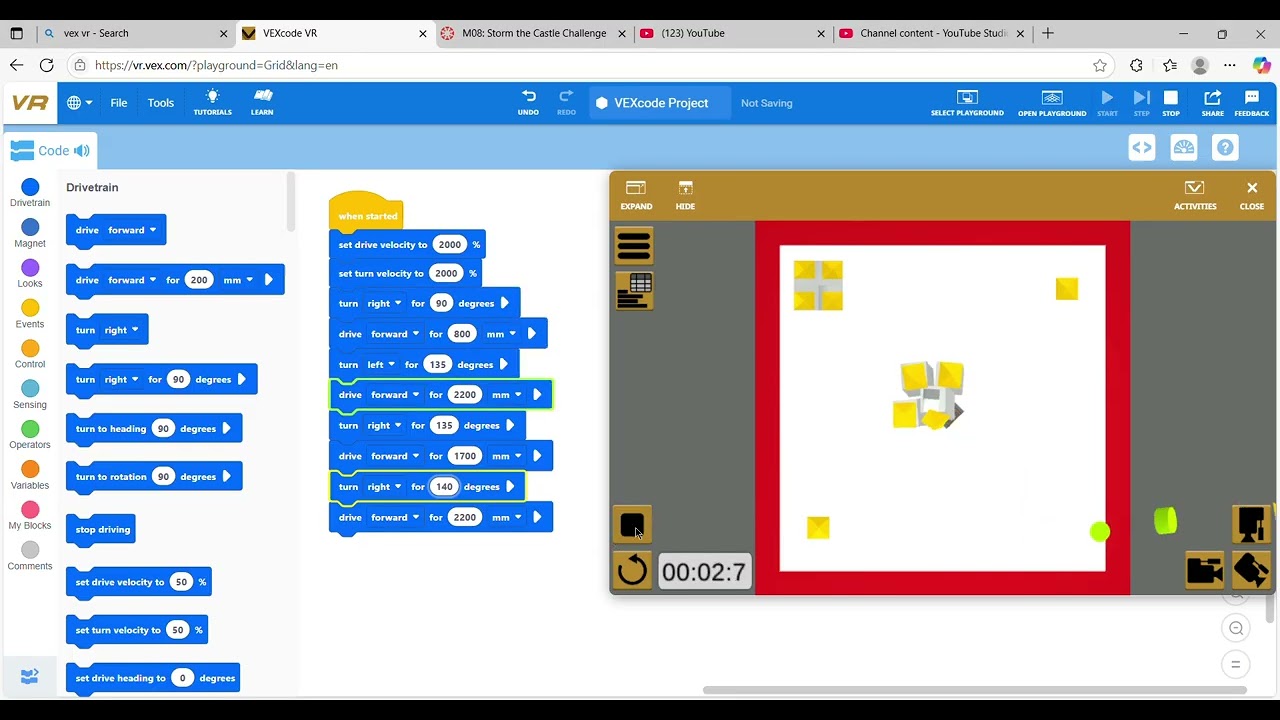Click the playground black stop square

point(632,524)
